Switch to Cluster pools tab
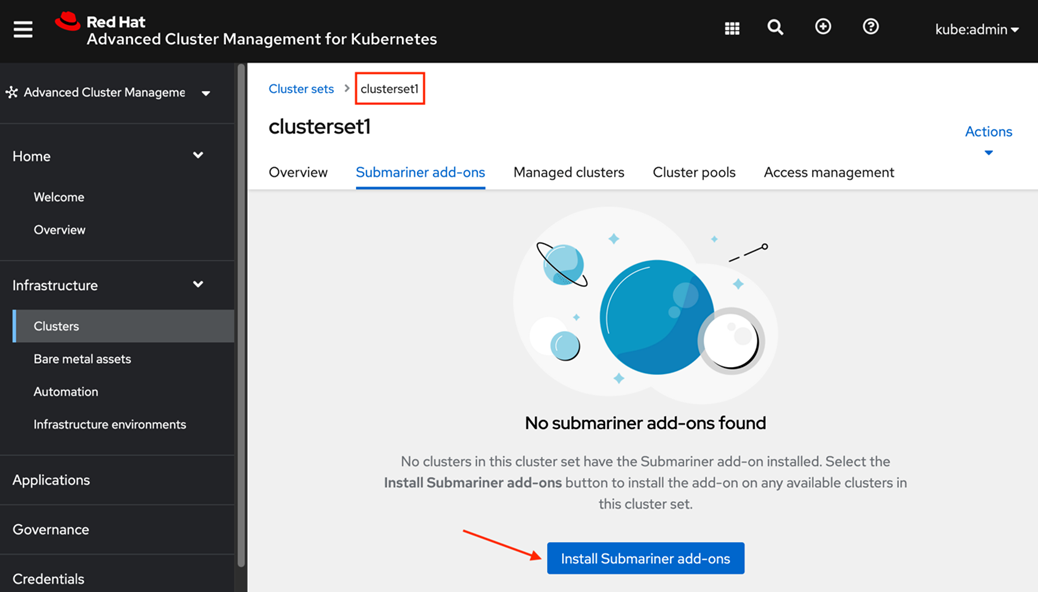The height and width of the screenshot is (592, 1038). click(694, 172)
